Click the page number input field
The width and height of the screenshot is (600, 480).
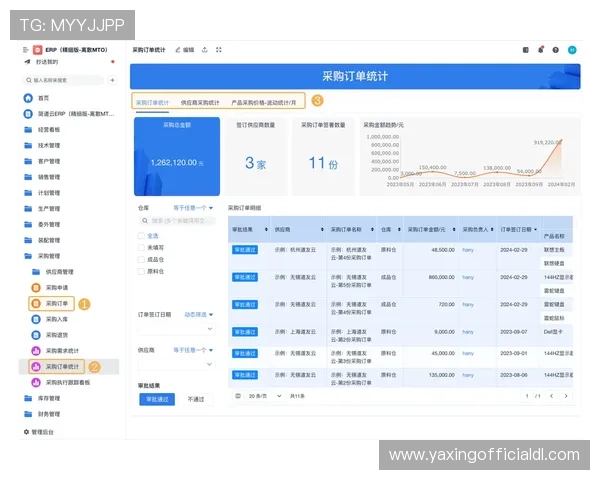click(x=527, y=396)
